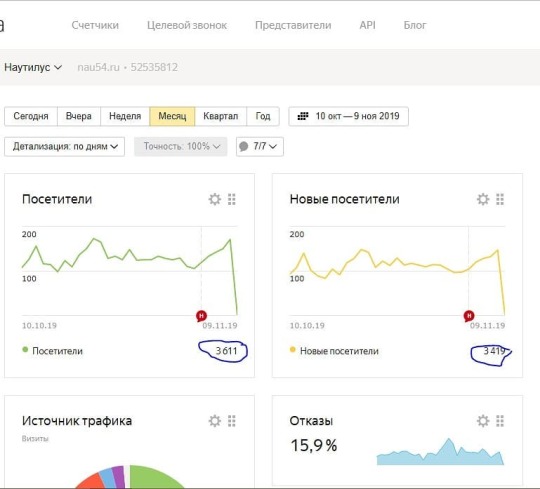Click drag handle icon of Новые посетители widget

500,199
